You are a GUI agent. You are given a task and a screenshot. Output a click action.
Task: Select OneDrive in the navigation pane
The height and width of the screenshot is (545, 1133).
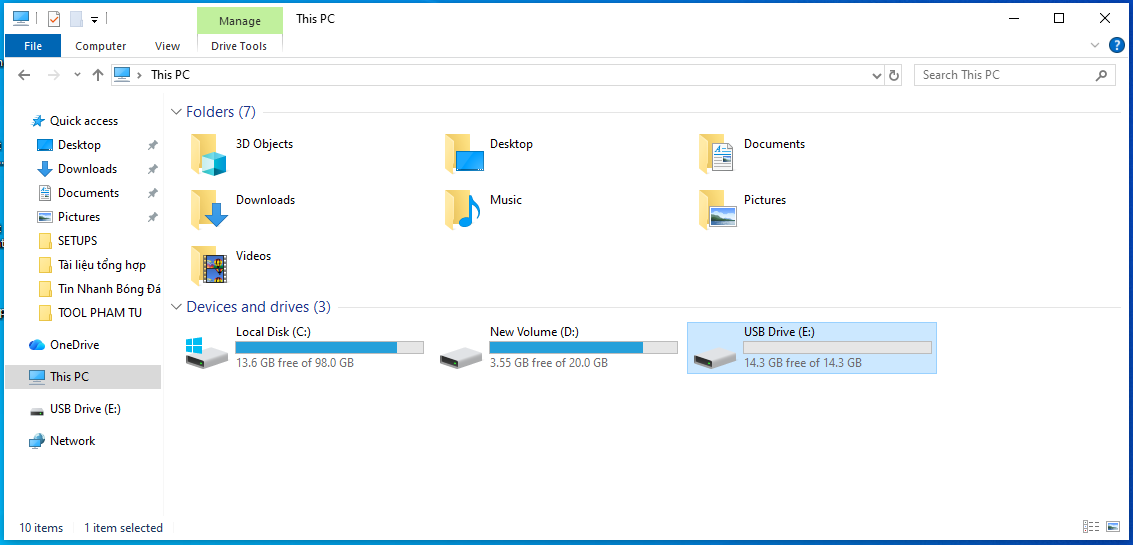[x=74, y=345]
